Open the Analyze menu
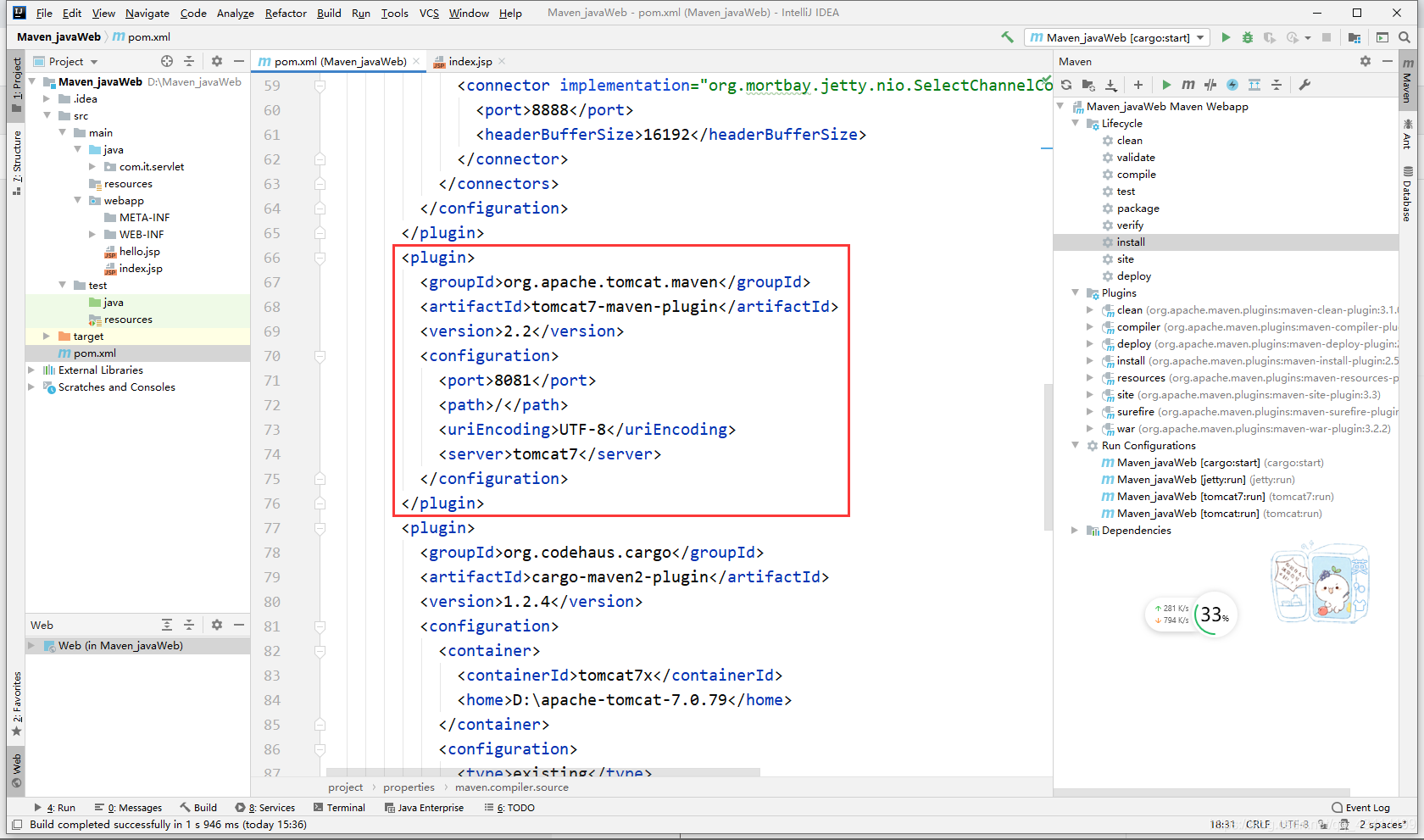Image resolution: width=1424 pixels, height=840 pixels. tap(236, 13)
